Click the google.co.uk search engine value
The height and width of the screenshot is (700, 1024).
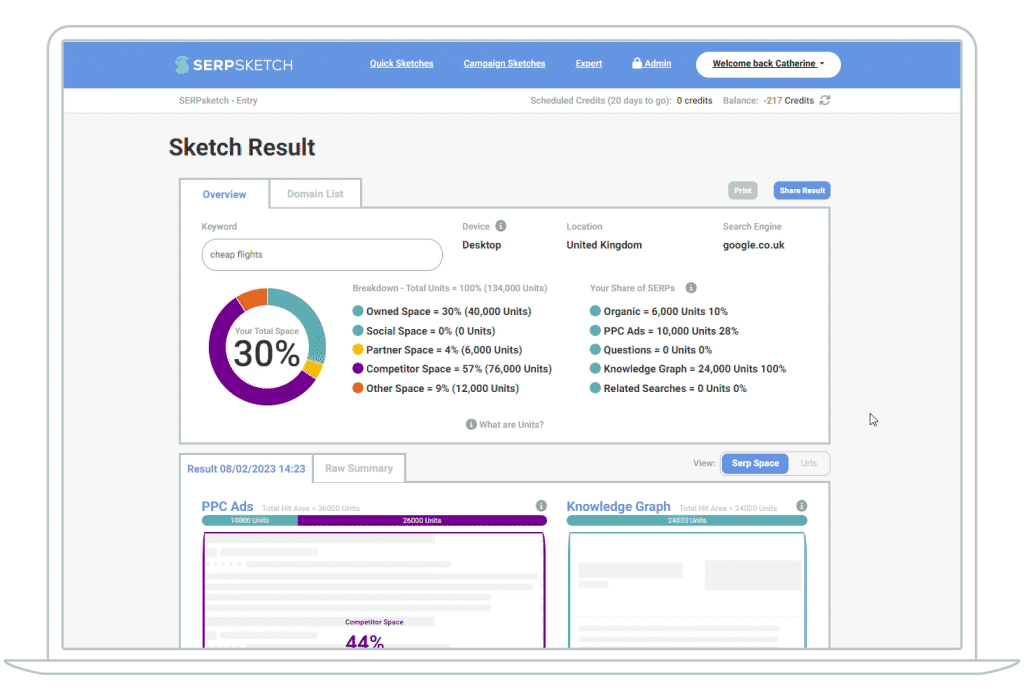point(754,245)
